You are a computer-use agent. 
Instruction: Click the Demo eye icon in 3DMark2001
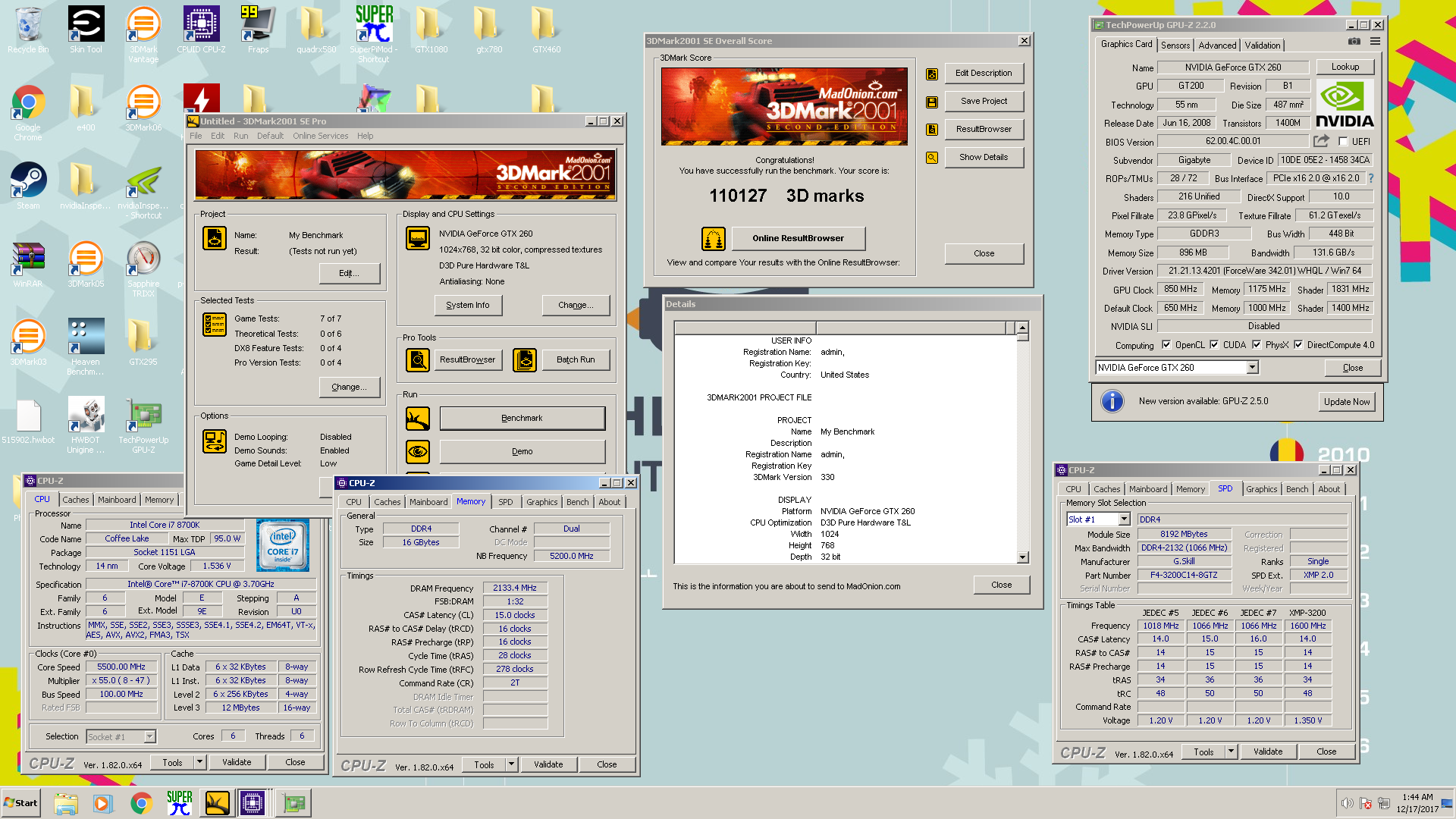point(418,452)
